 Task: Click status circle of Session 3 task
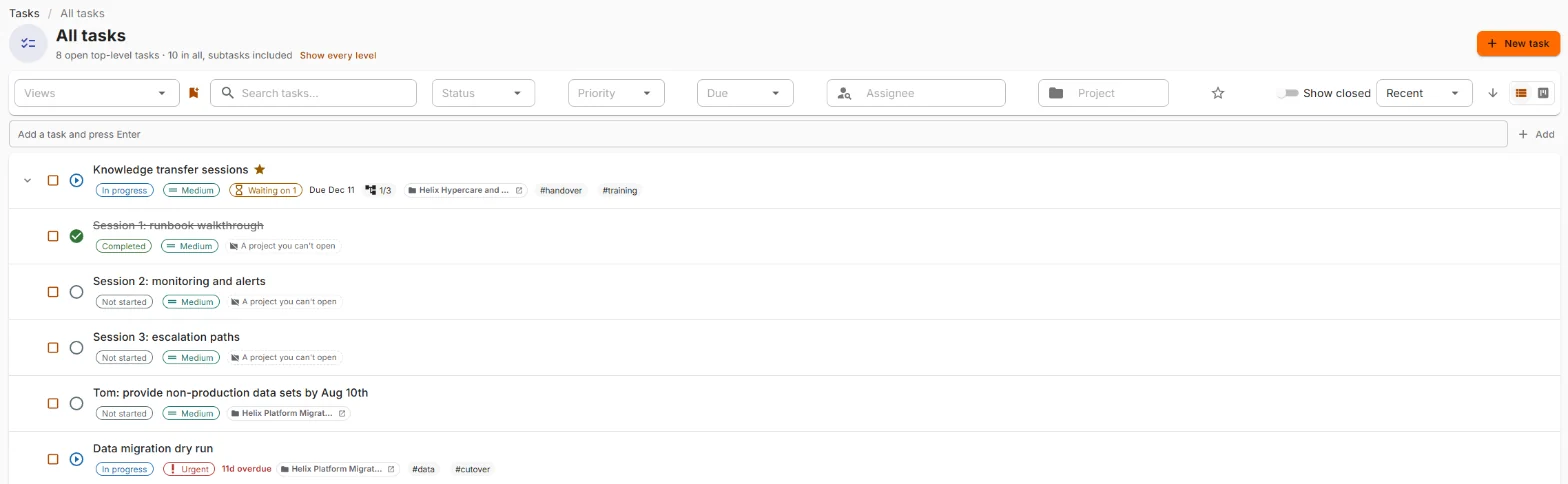[76, 348]
